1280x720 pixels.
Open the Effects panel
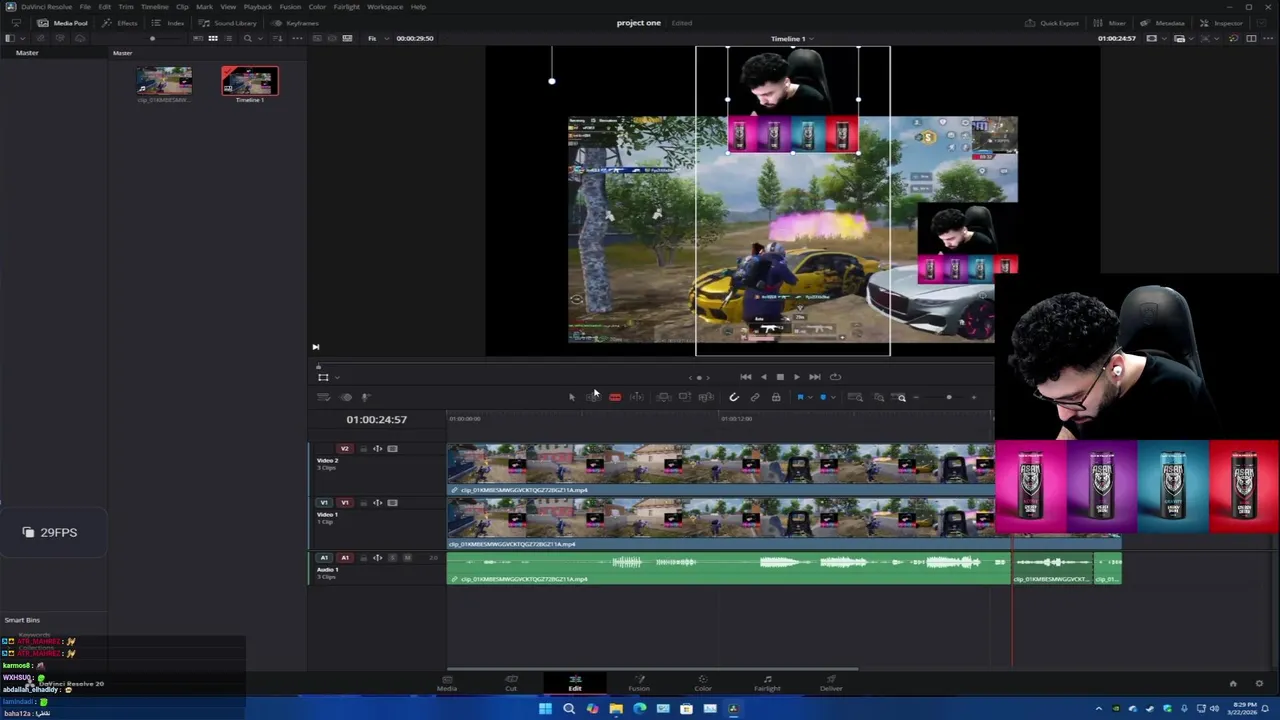(x=120, y=23)
